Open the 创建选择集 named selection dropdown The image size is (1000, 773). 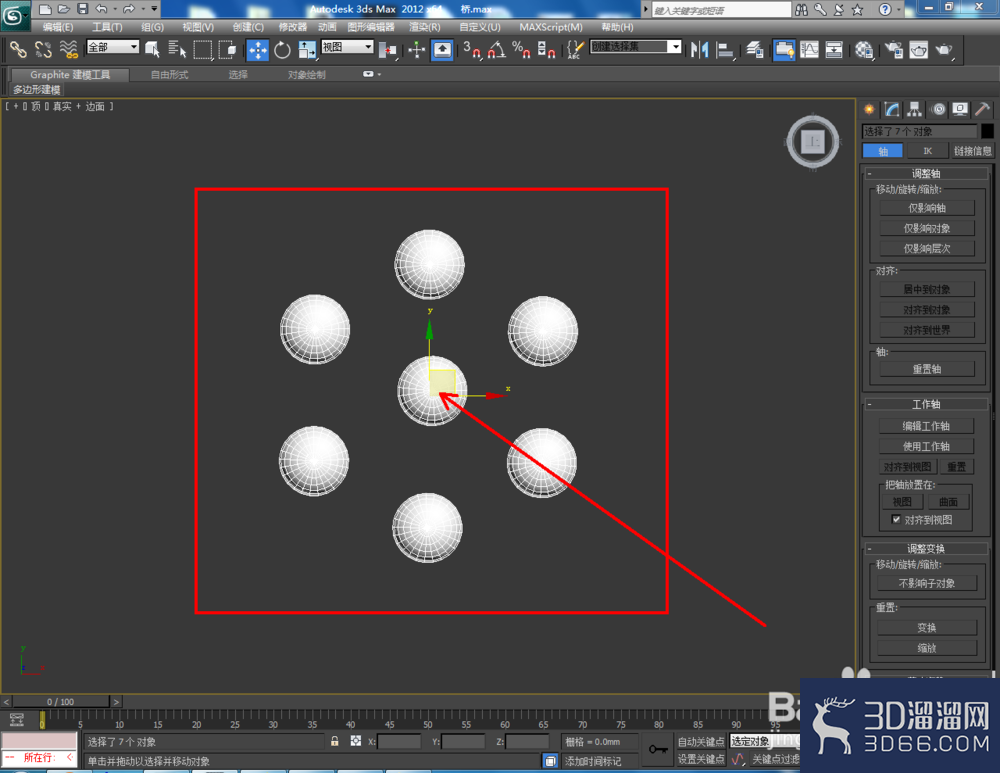(636, 47)
